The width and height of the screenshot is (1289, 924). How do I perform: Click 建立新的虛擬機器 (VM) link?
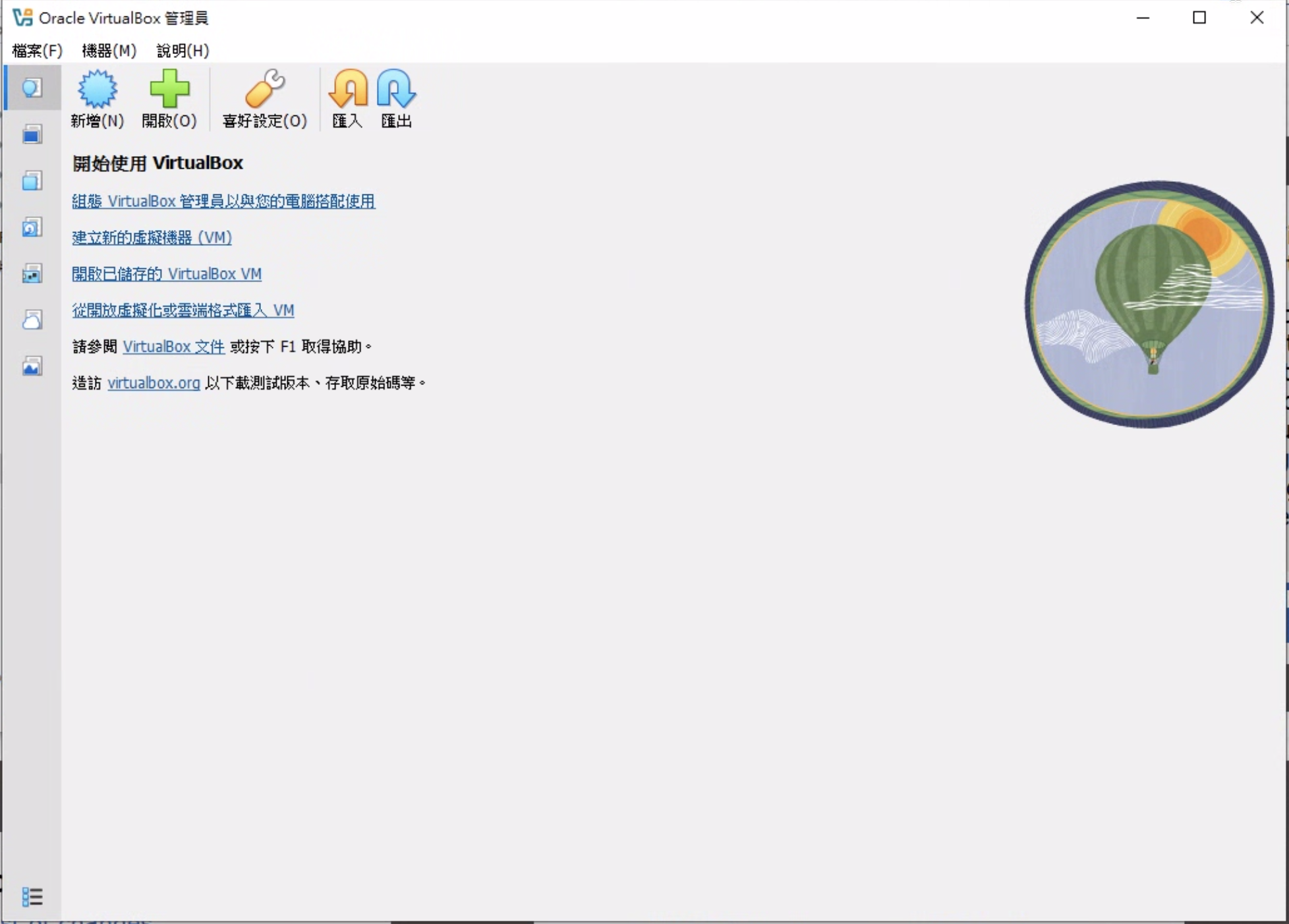pyautogui.click(x=152, y=237)
